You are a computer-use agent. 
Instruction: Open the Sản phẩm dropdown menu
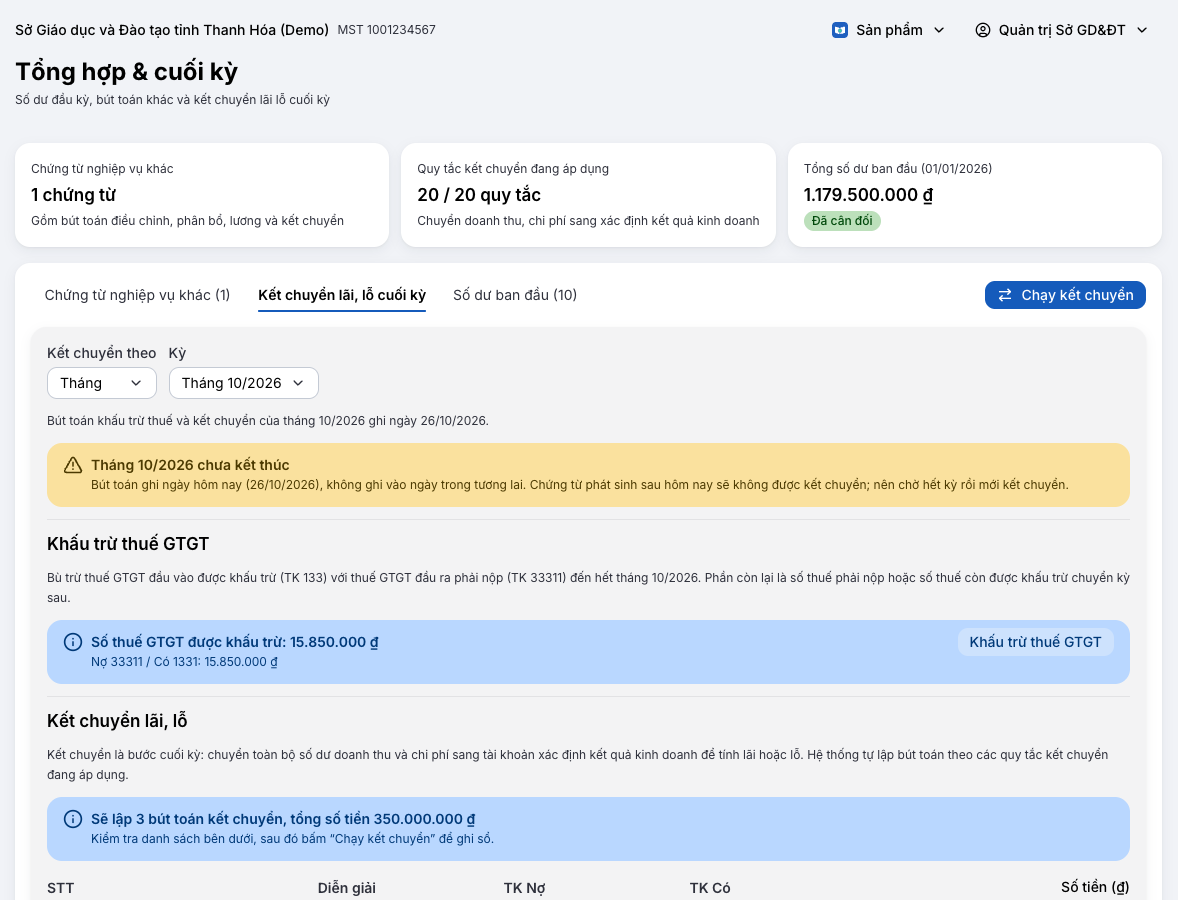pos(889,30)
